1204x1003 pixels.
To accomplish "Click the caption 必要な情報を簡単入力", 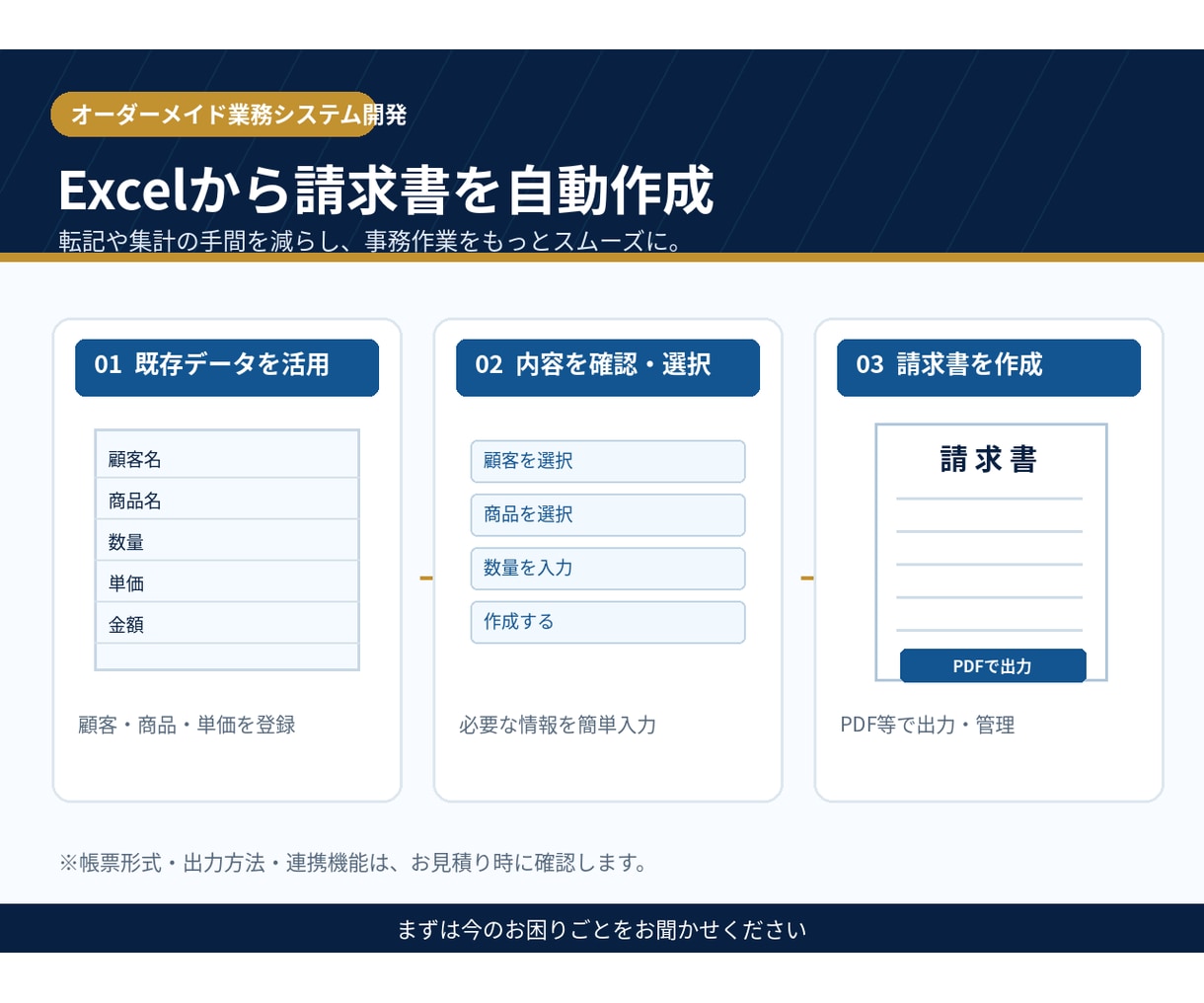I will click(558, 725).
